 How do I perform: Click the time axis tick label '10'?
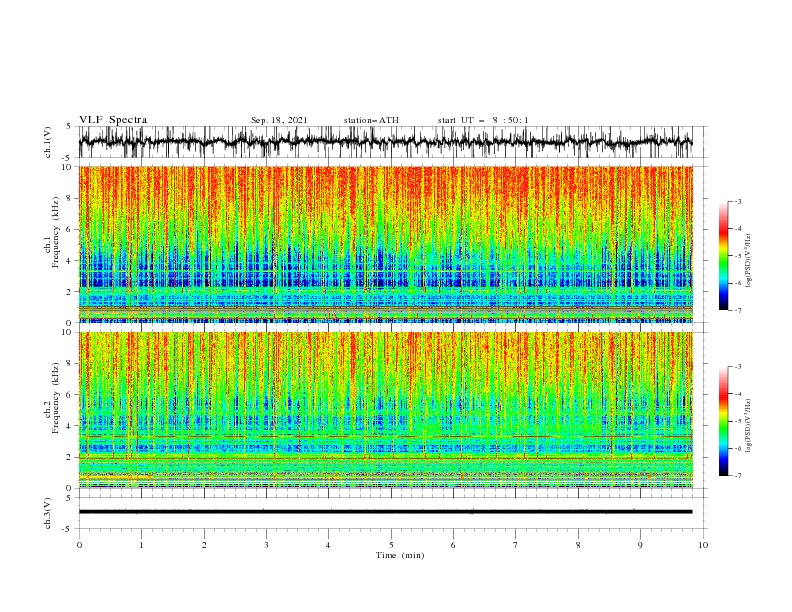[x=703, y=545]
